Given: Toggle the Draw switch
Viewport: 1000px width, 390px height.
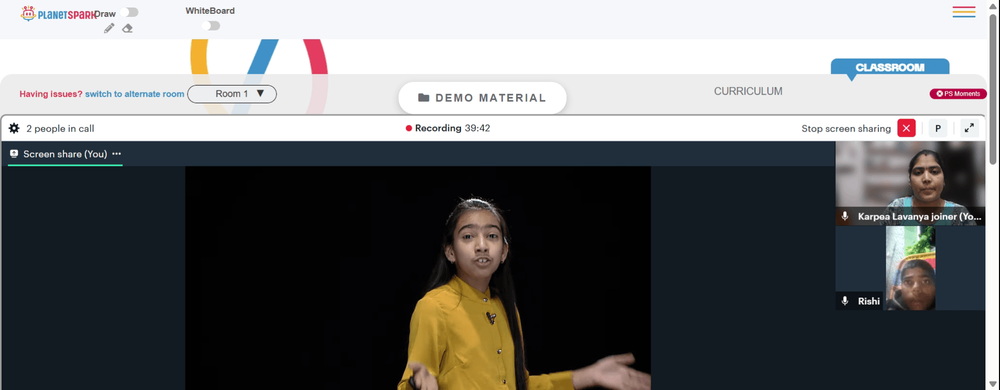Looking at the screenshot, I should pyautogui.click(x=129, y=12).
